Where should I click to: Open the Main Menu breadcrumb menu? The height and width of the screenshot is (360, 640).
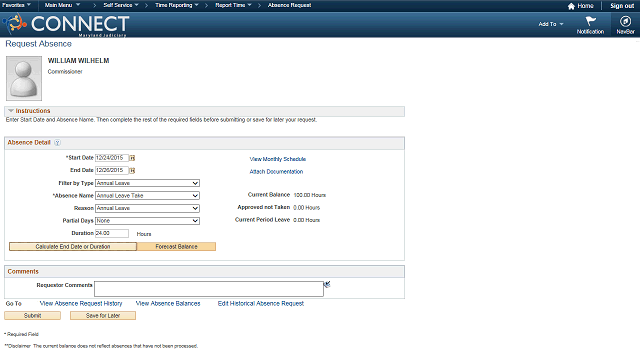click(62, 5)
